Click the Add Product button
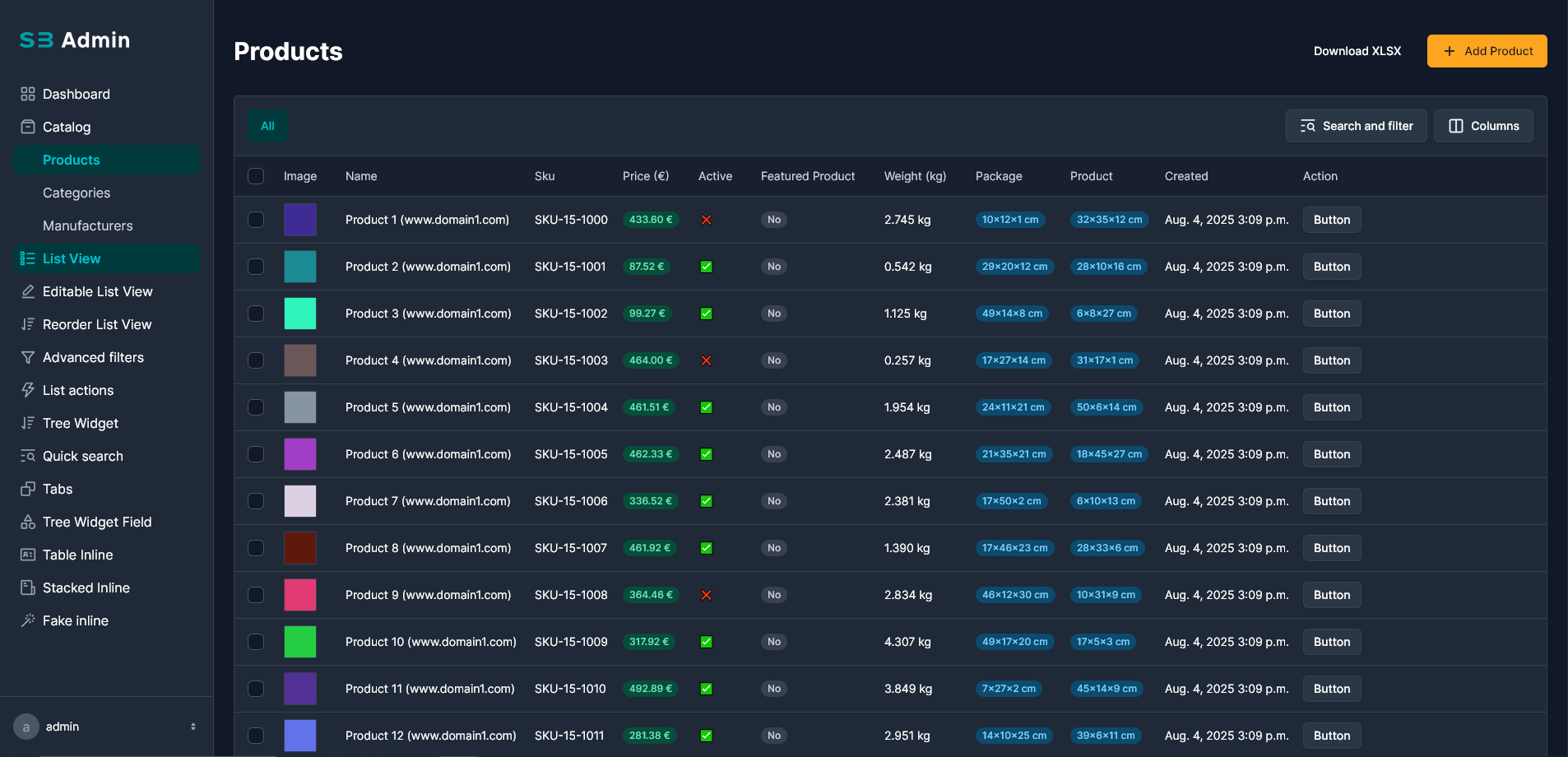This screenshot has height=757, width=1568. [1487, 51]
